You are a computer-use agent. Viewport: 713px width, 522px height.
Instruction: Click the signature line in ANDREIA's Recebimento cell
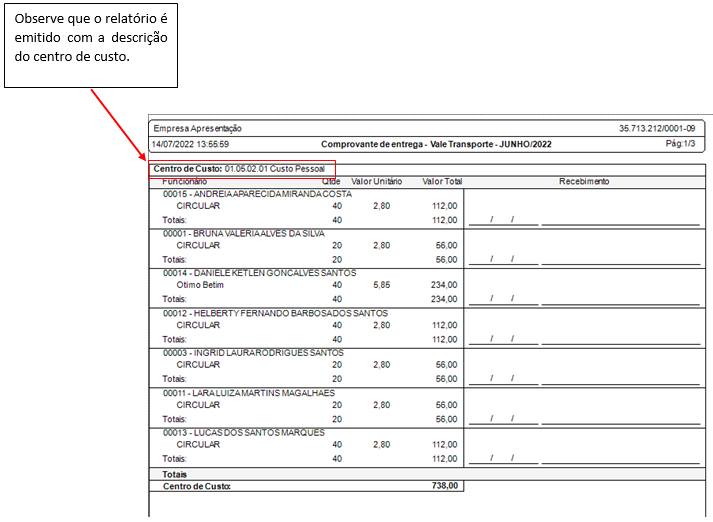tap(621, 224)
